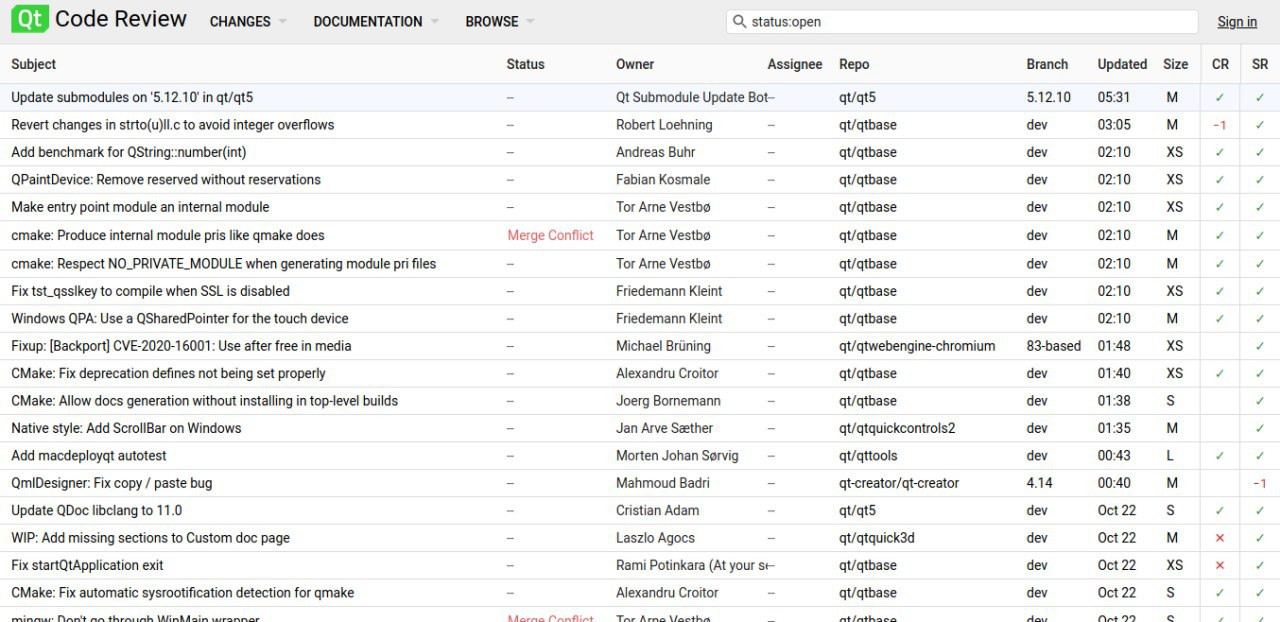Image resolution: width=1280 pixels, height=622 pixels.
Task: Open owner Robert Loehning's profile
Action: pyautogui.click(x=664, y=125)
